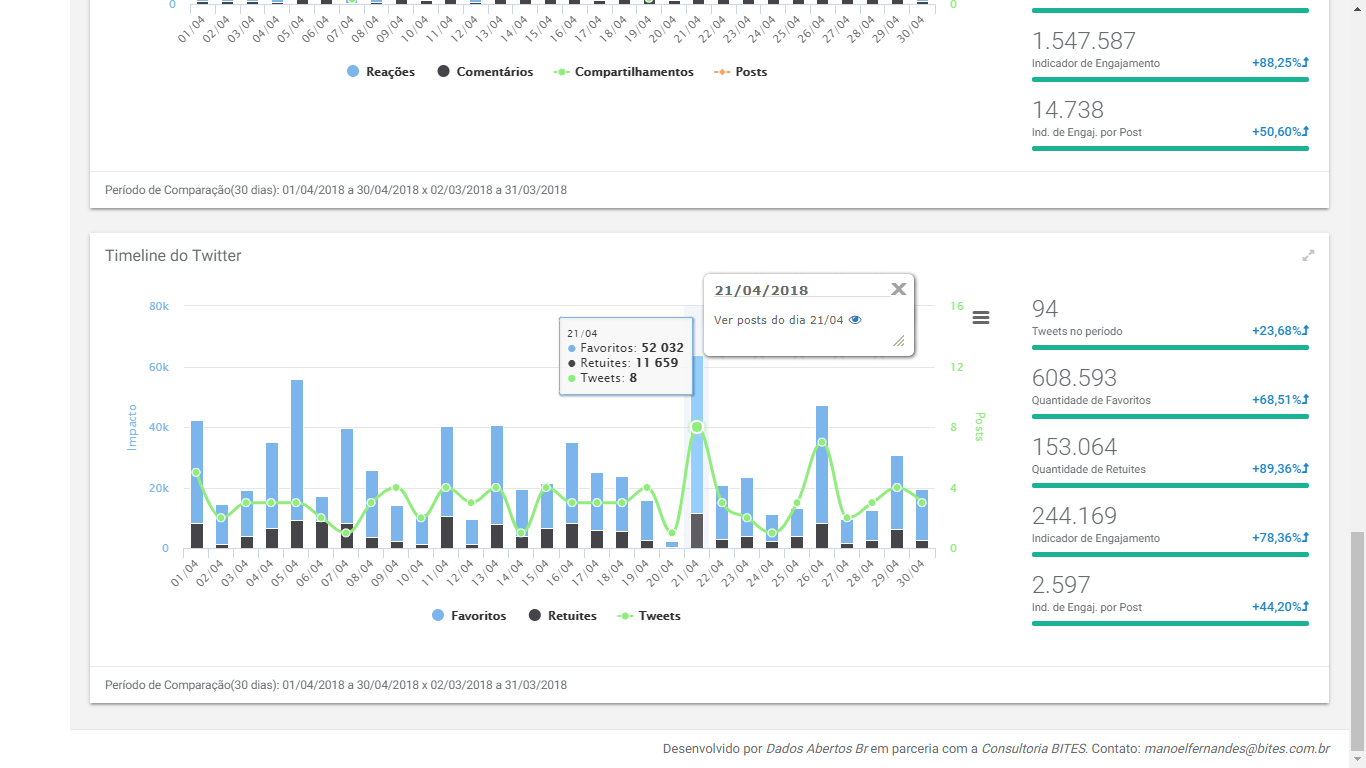Click the 26/04 tweets data point
Screen dimensions: 1366x768
coord(822,442)
